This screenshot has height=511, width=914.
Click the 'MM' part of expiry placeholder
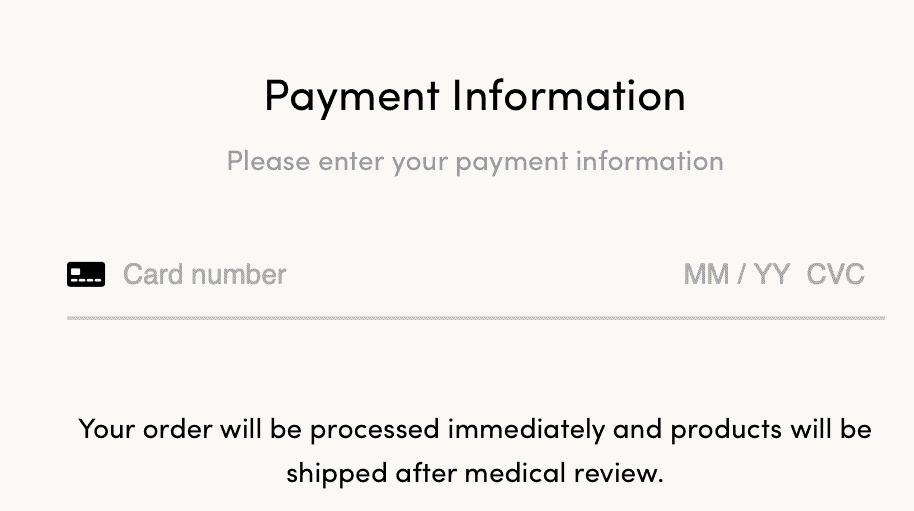coord(706,274)
